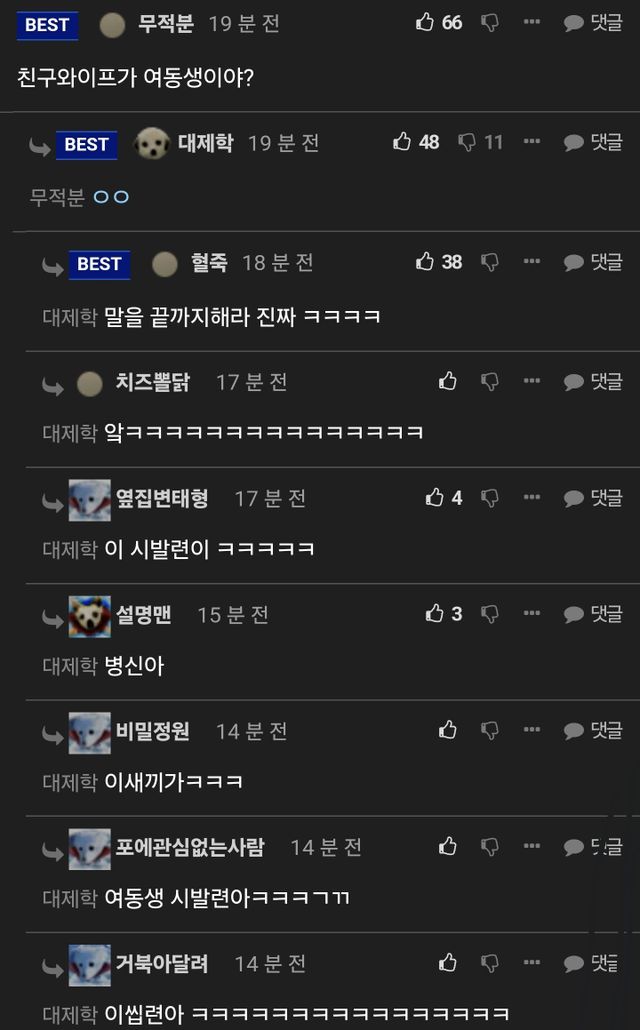Open the more options menu on 치즈뽈닭's comment
The image size is (640, 1030).
point(532,381)
